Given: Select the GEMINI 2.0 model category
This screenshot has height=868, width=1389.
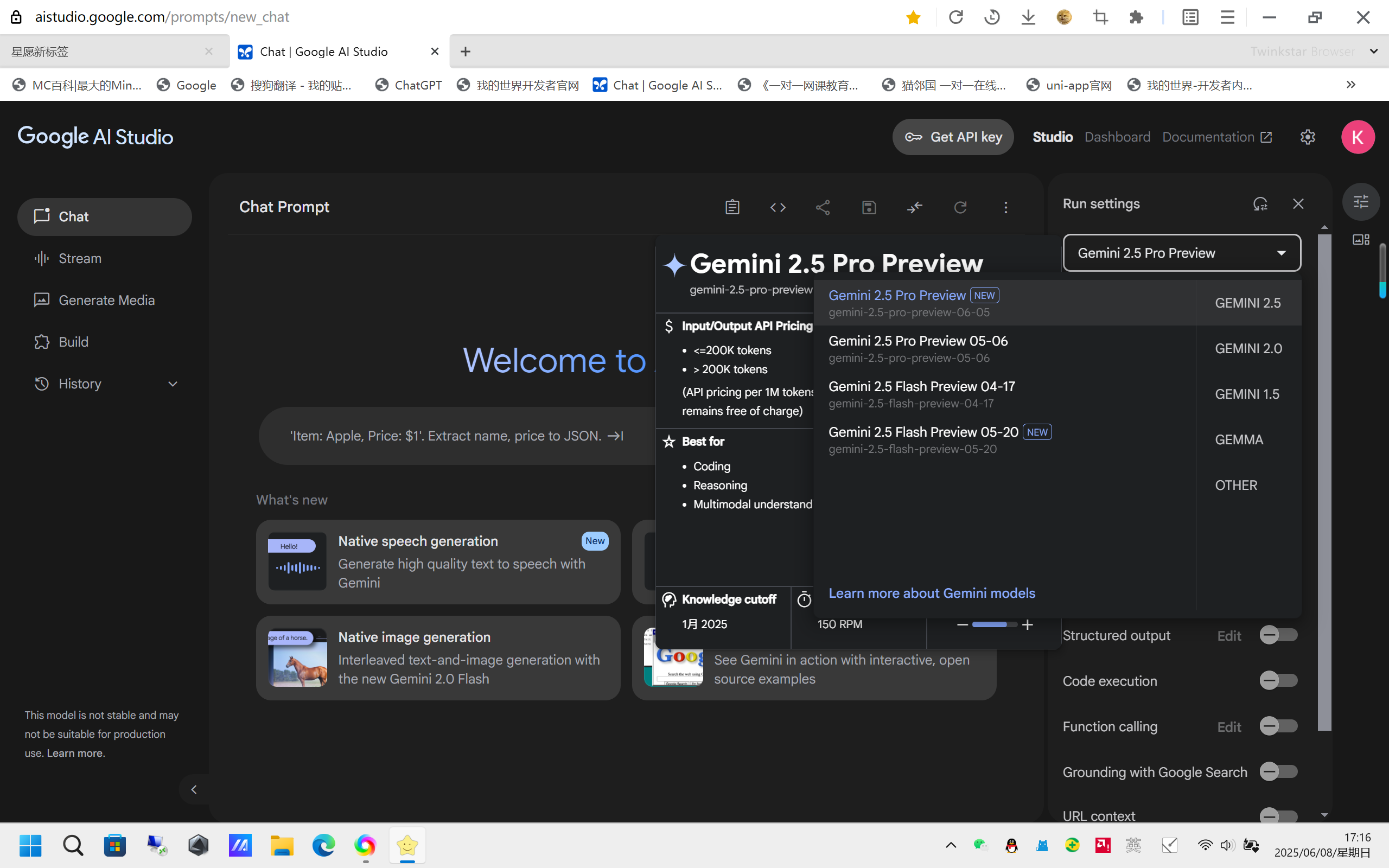Looking at the screenshot, I should (1248, 348).
